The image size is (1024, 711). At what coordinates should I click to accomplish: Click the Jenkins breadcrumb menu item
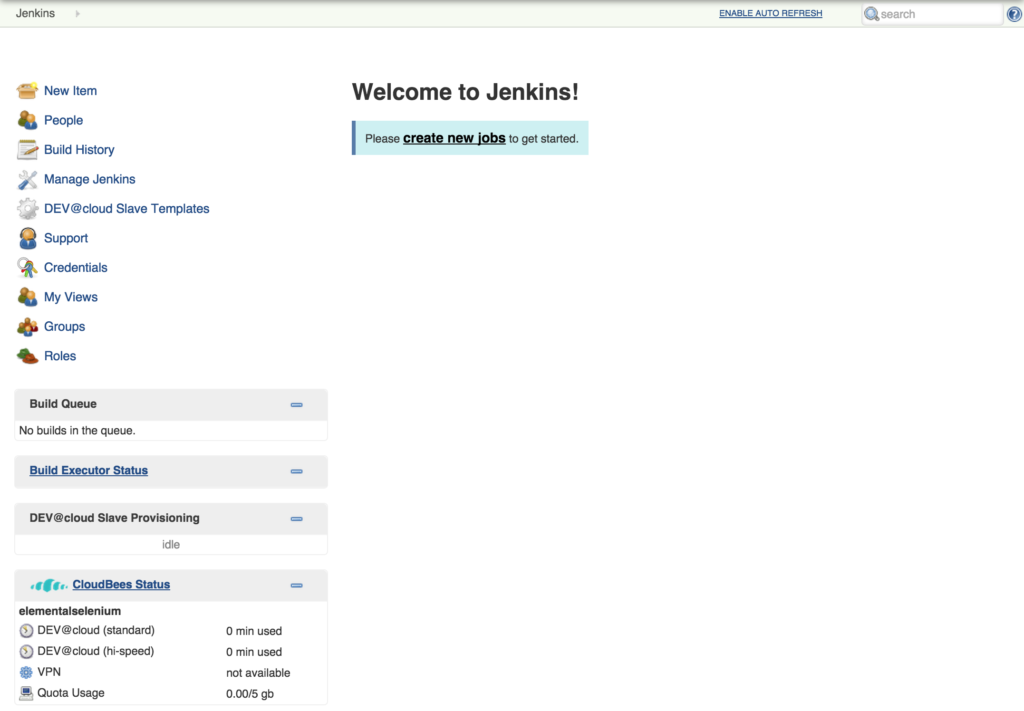[34, 13]
